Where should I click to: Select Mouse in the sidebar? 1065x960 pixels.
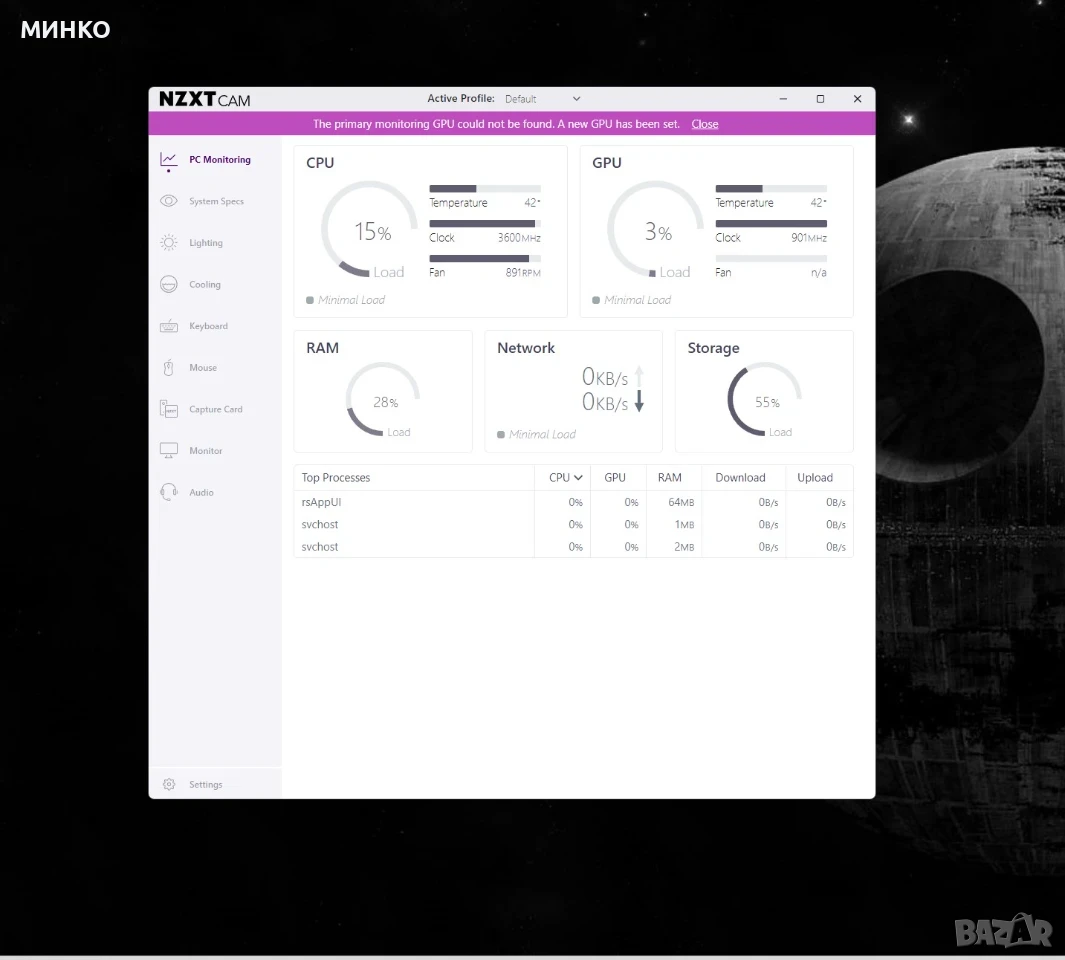coord(203,368)
